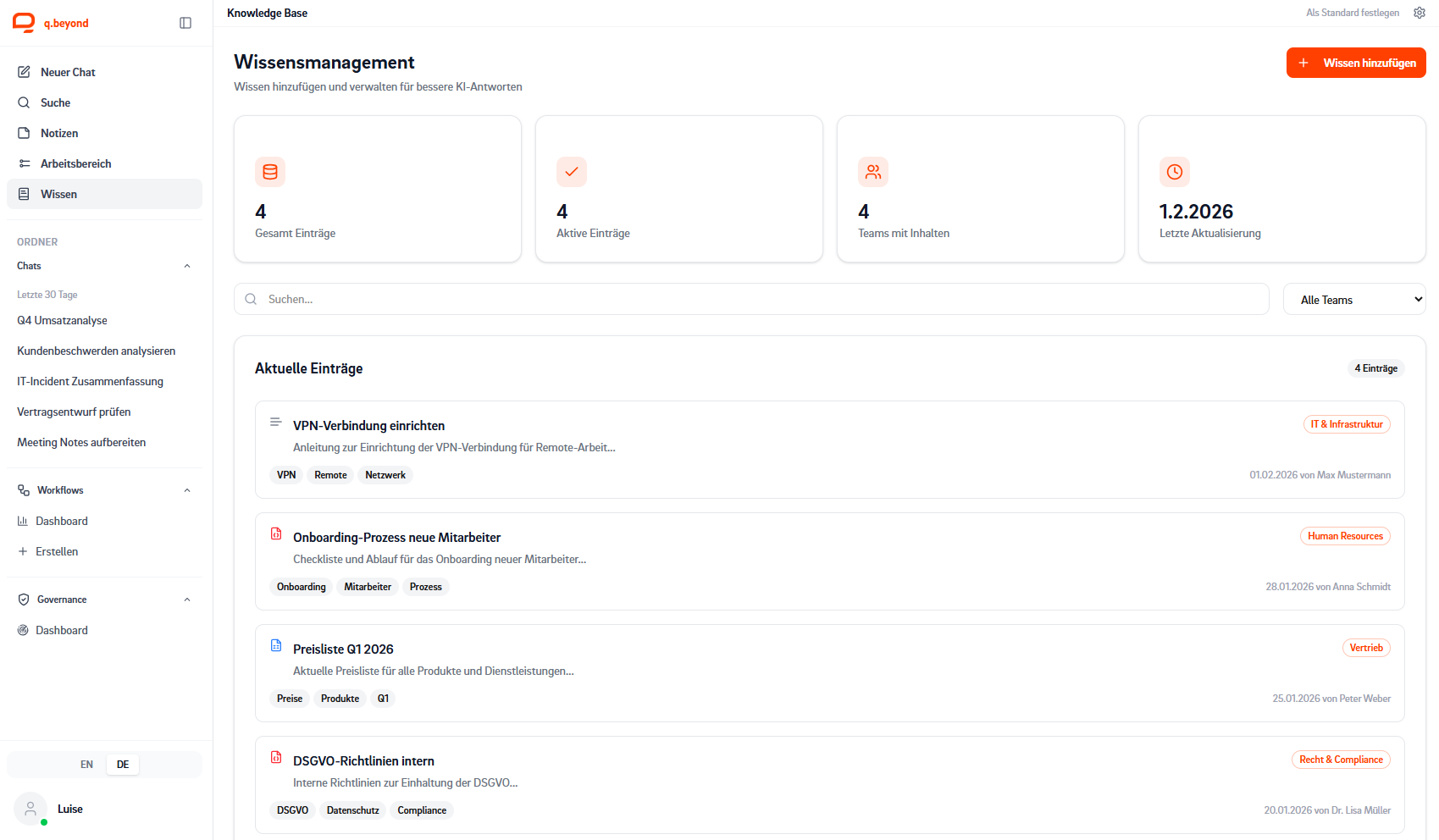This screenshot has width=1439, height=840.
Task: Collapse the Workflows section chevron
Action: click(x=187, y=490)
